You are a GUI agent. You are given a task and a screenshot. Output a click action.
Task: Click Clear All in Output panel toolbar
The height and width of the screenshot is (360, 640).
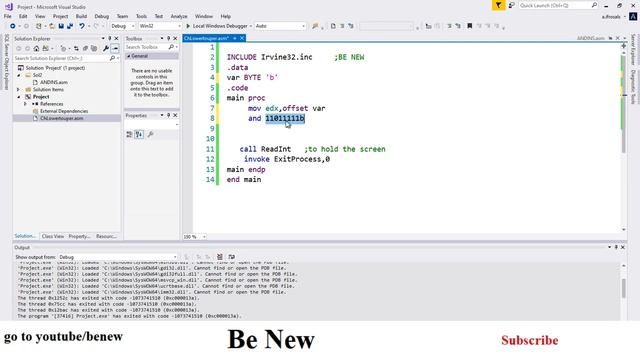(x=220, y=257)
